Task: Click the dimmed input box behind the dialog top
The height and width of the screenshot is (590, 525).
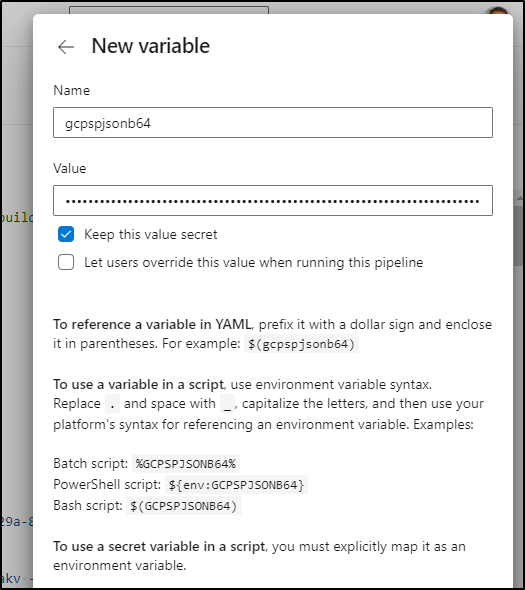Action: pos(169,10)
